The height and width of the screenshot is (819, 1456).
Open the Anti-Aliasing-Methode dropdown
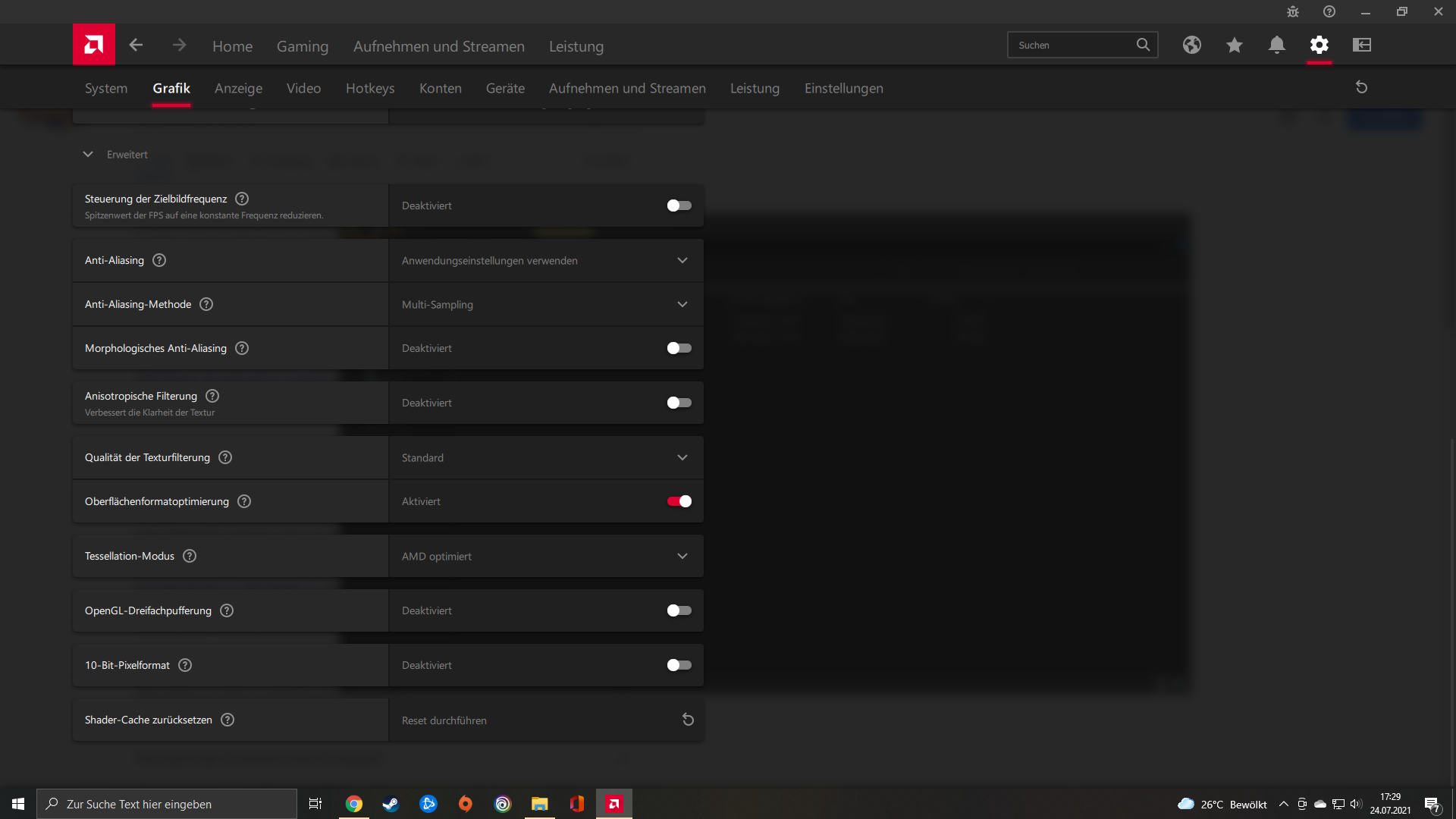pos(545,304)
